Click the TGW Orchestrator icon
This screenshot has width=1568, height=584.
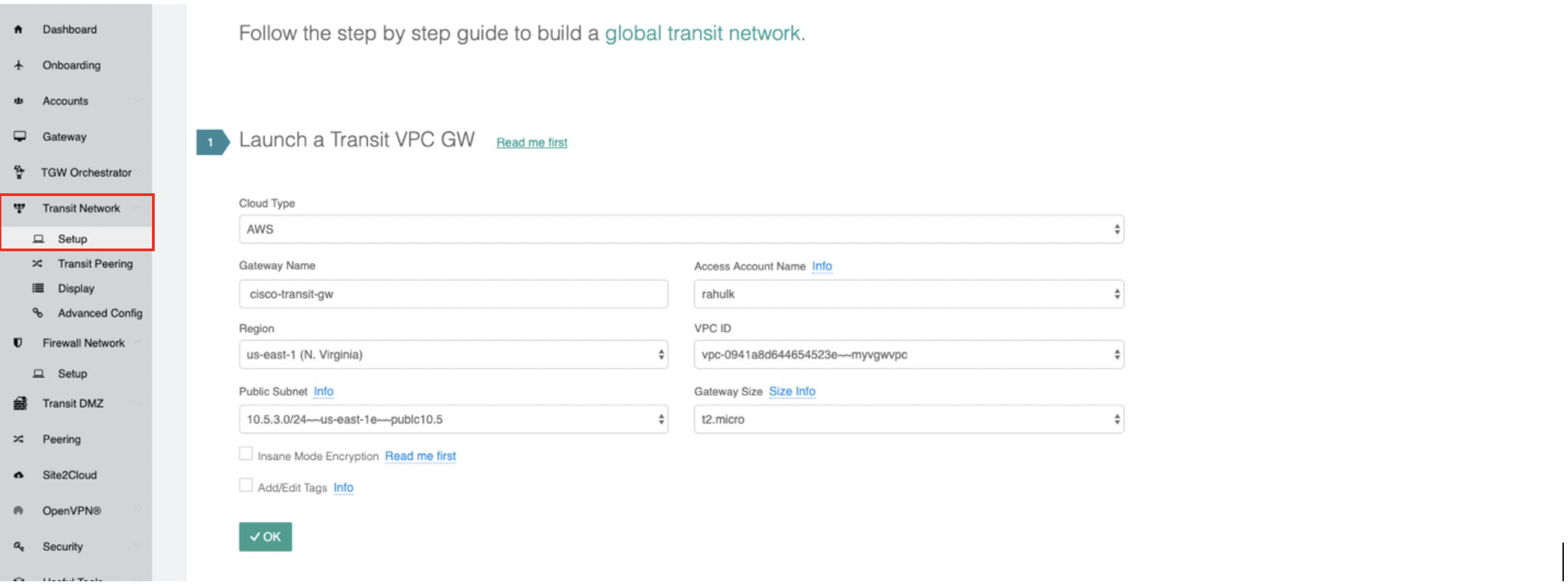click(x=19, y=172)
